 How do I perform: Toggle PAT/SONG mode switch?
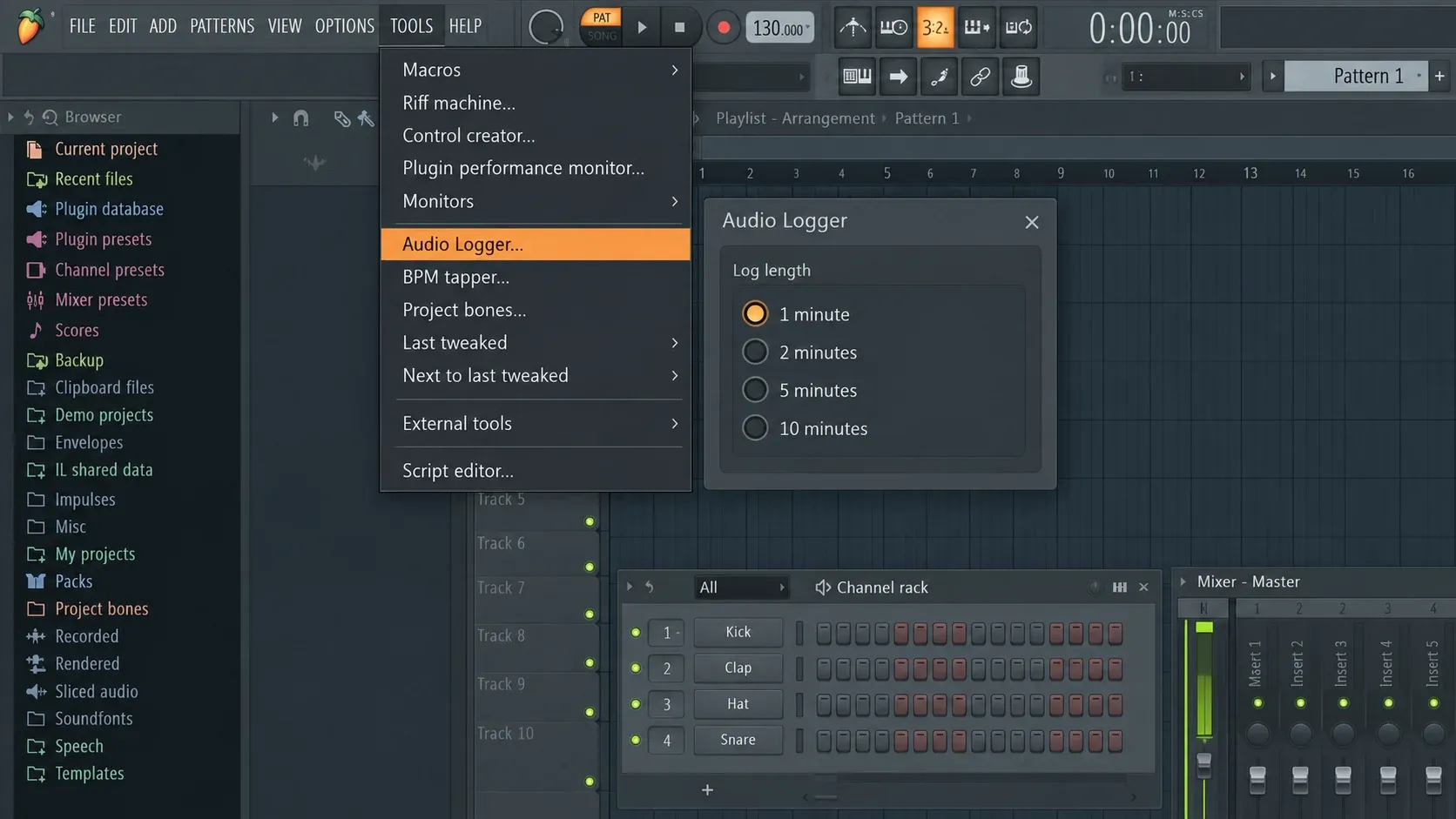(601, 27)
